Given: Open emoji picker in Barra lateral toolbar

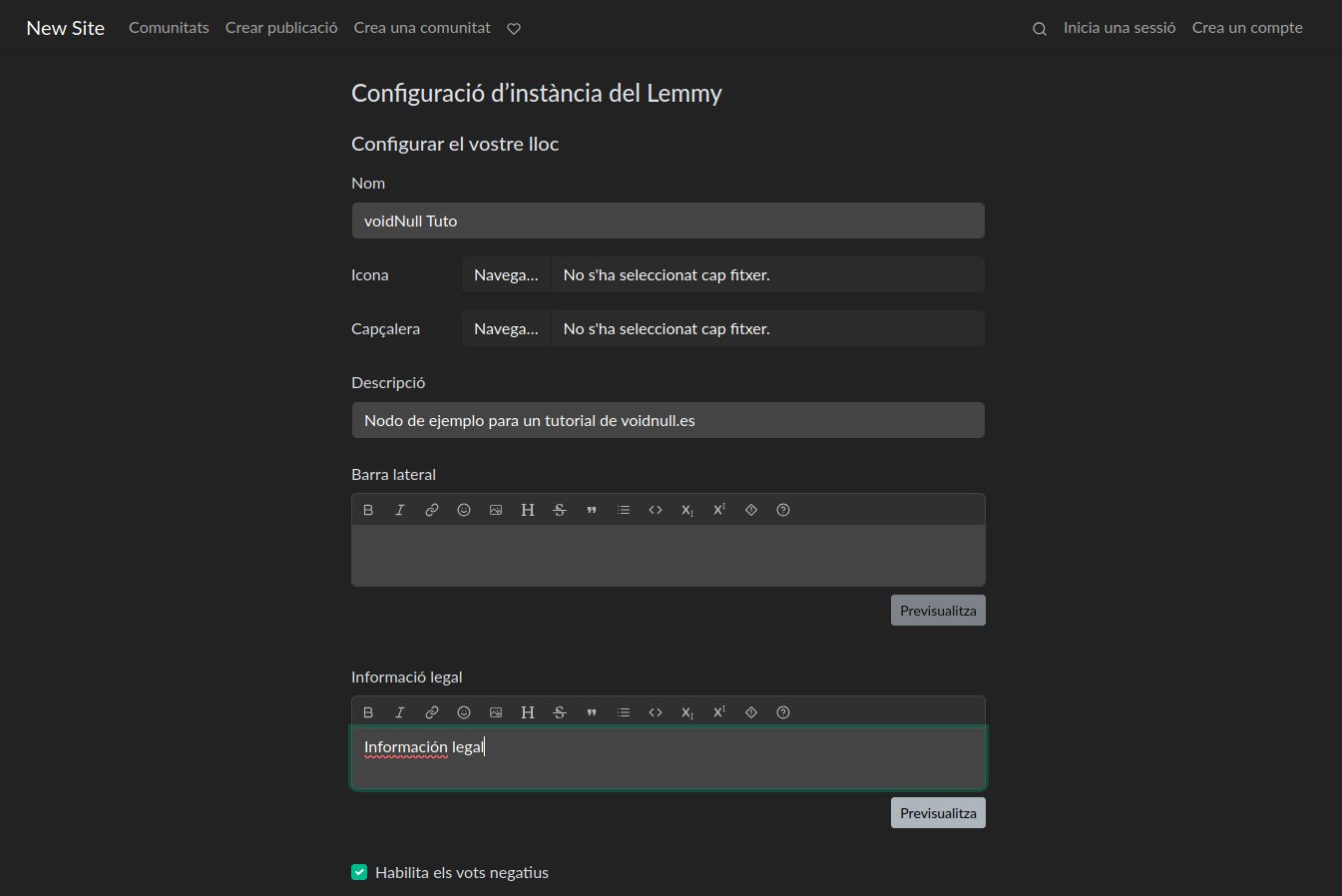Looking at the screenshot, I should 464,510.
